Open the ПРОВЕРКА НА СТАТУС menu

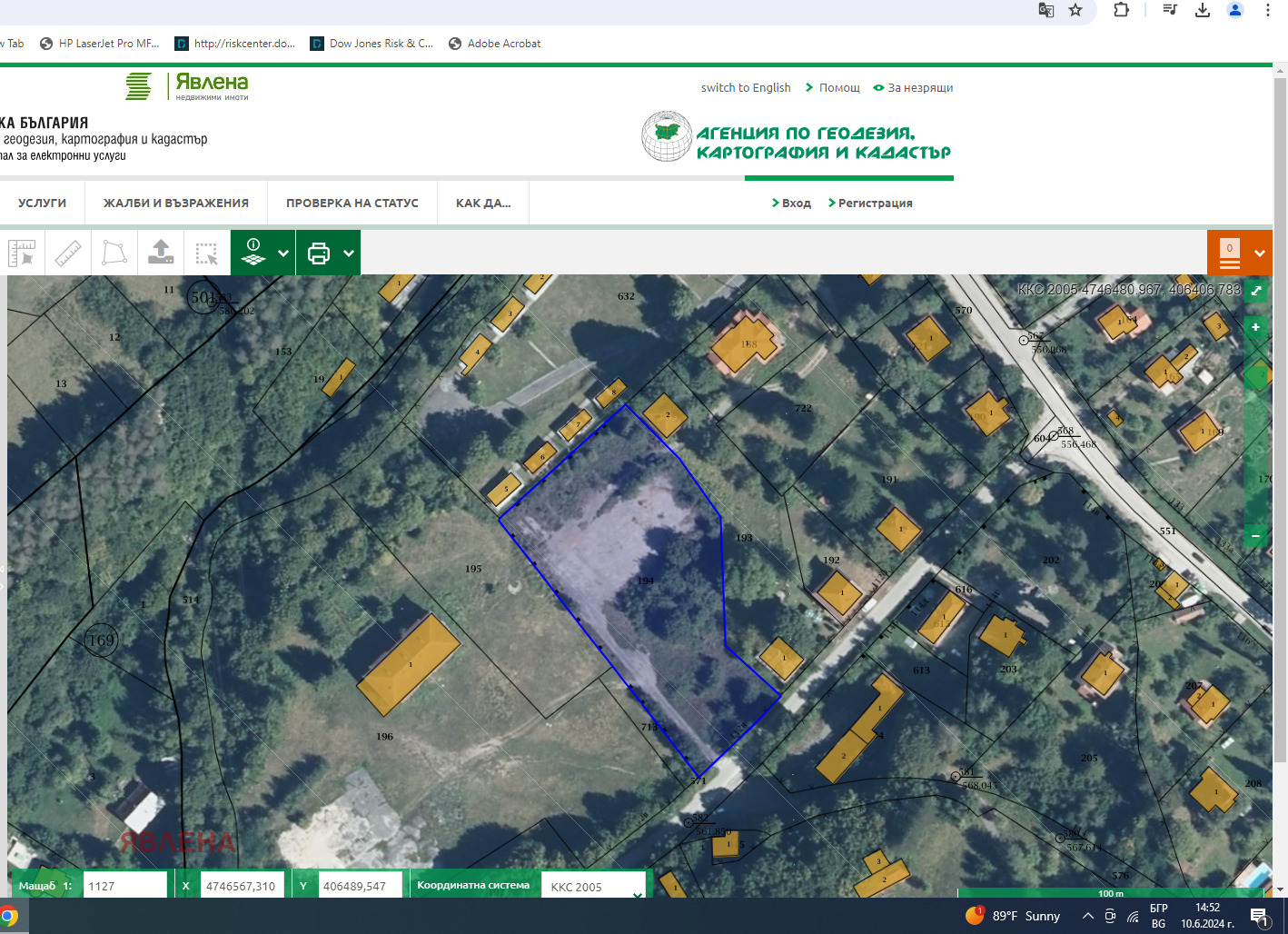click(x=352, y=203)
